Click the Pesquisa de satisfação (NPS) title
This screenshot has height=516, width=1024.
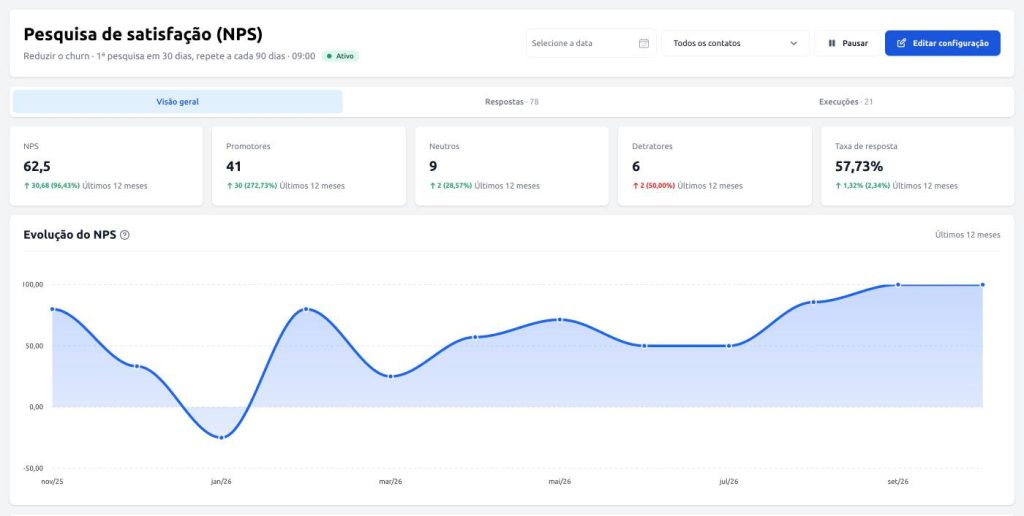143,35
